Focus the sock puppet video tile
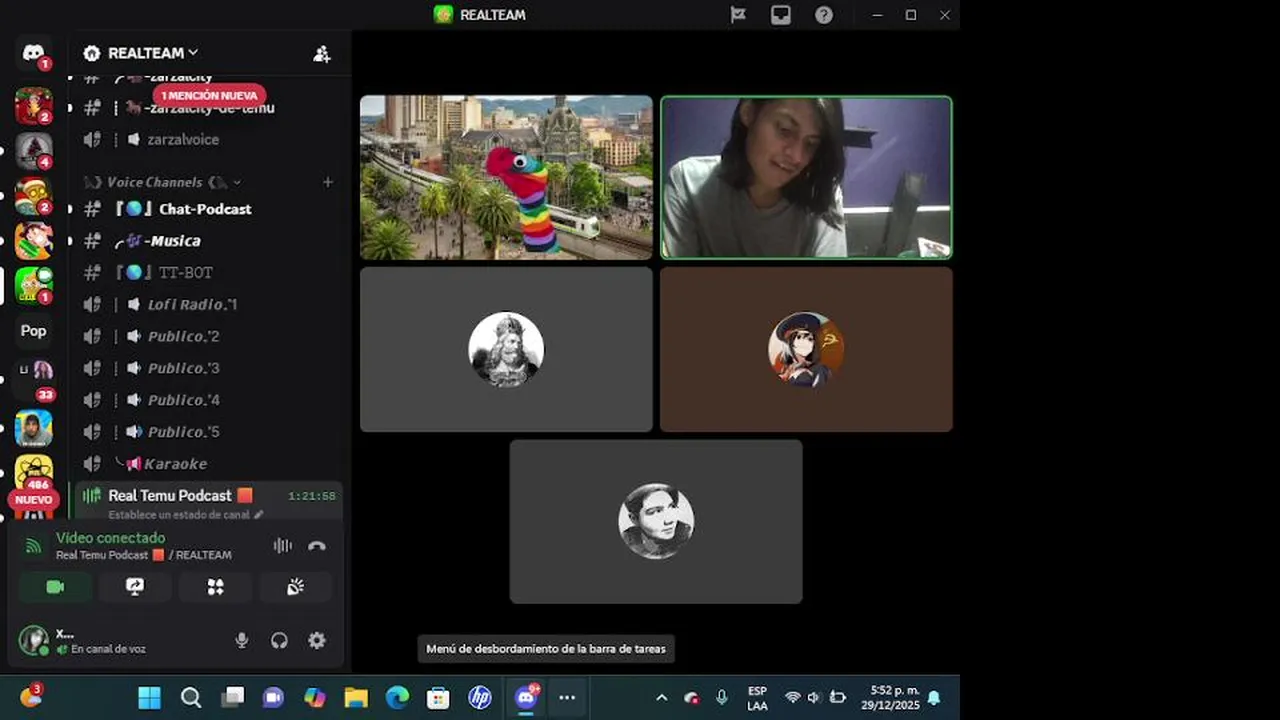The image size is (1280, 720). 506,178
